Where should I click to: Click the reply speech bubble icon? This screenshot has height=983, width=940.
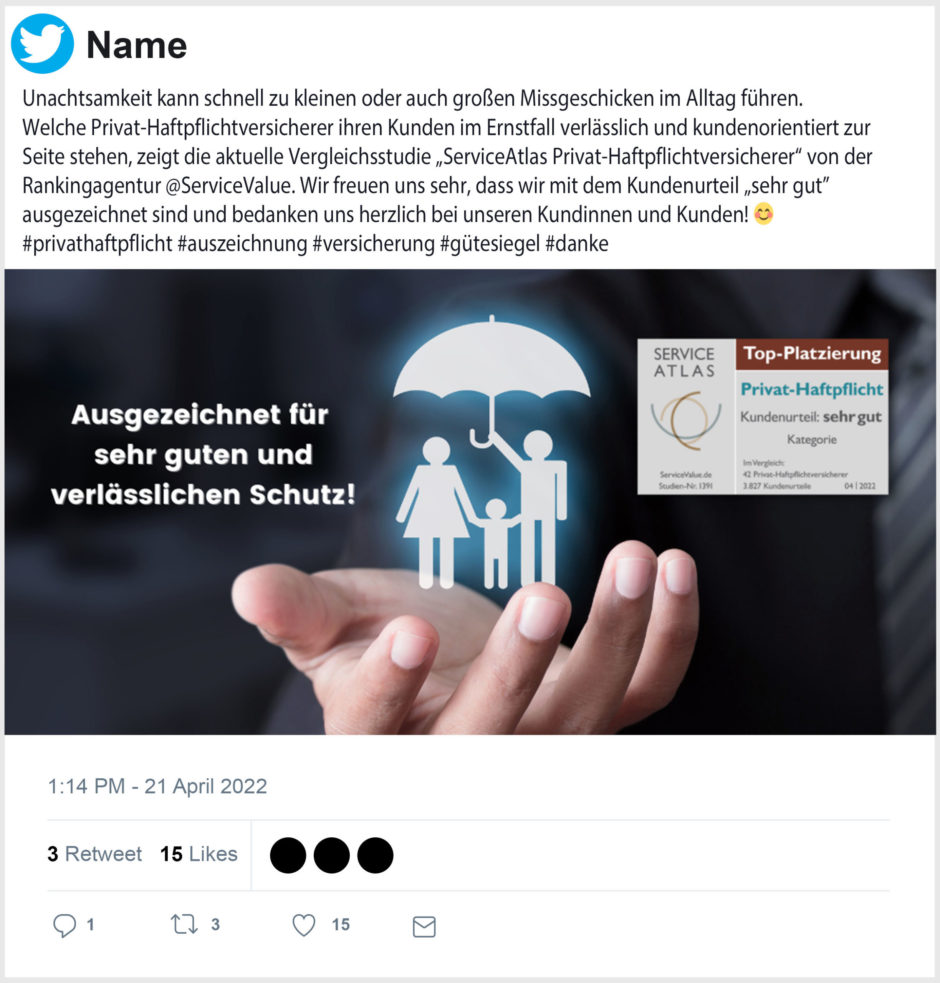[x=65, y=925]
